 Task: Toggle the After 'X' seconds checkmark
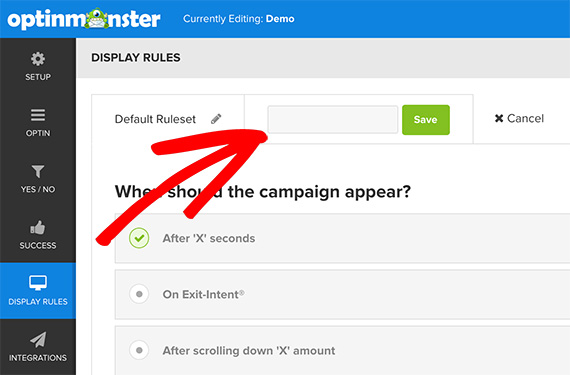coord(139,238)
